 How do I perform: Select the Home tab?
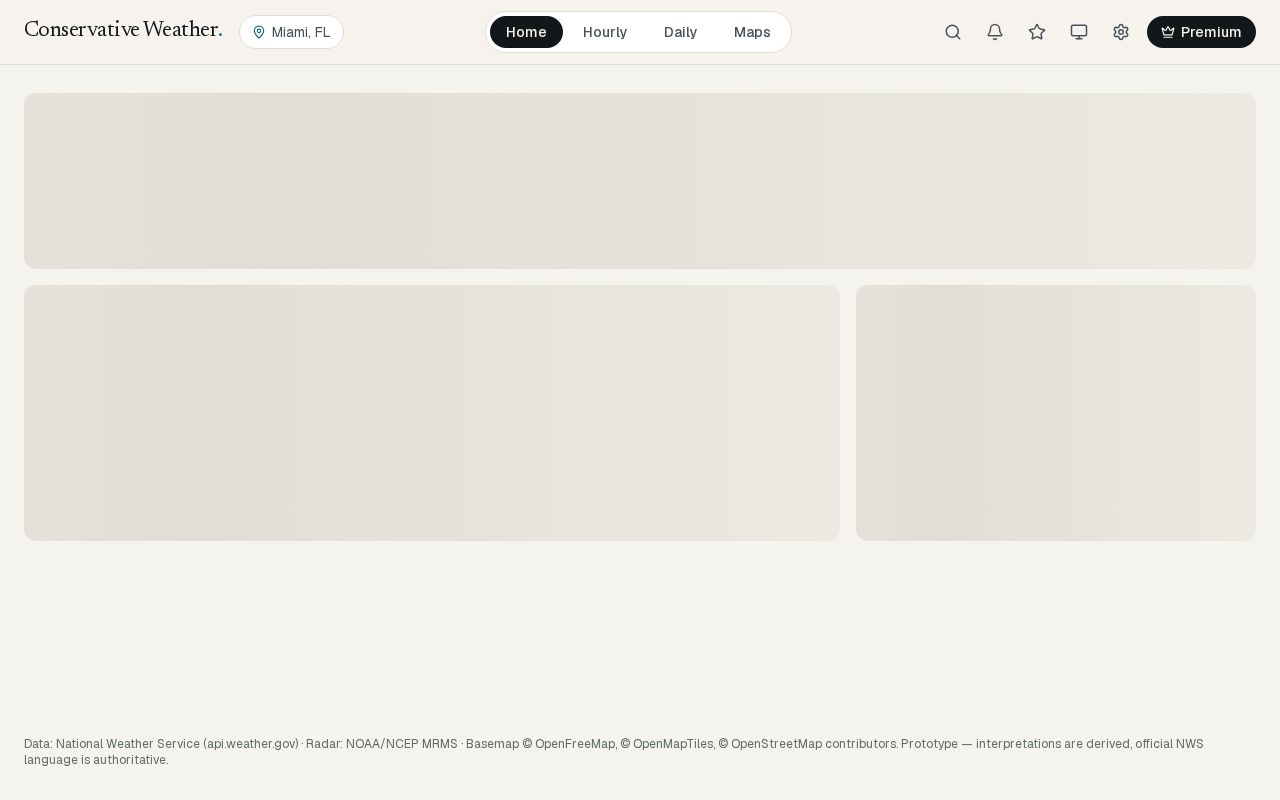click(526, 32)
